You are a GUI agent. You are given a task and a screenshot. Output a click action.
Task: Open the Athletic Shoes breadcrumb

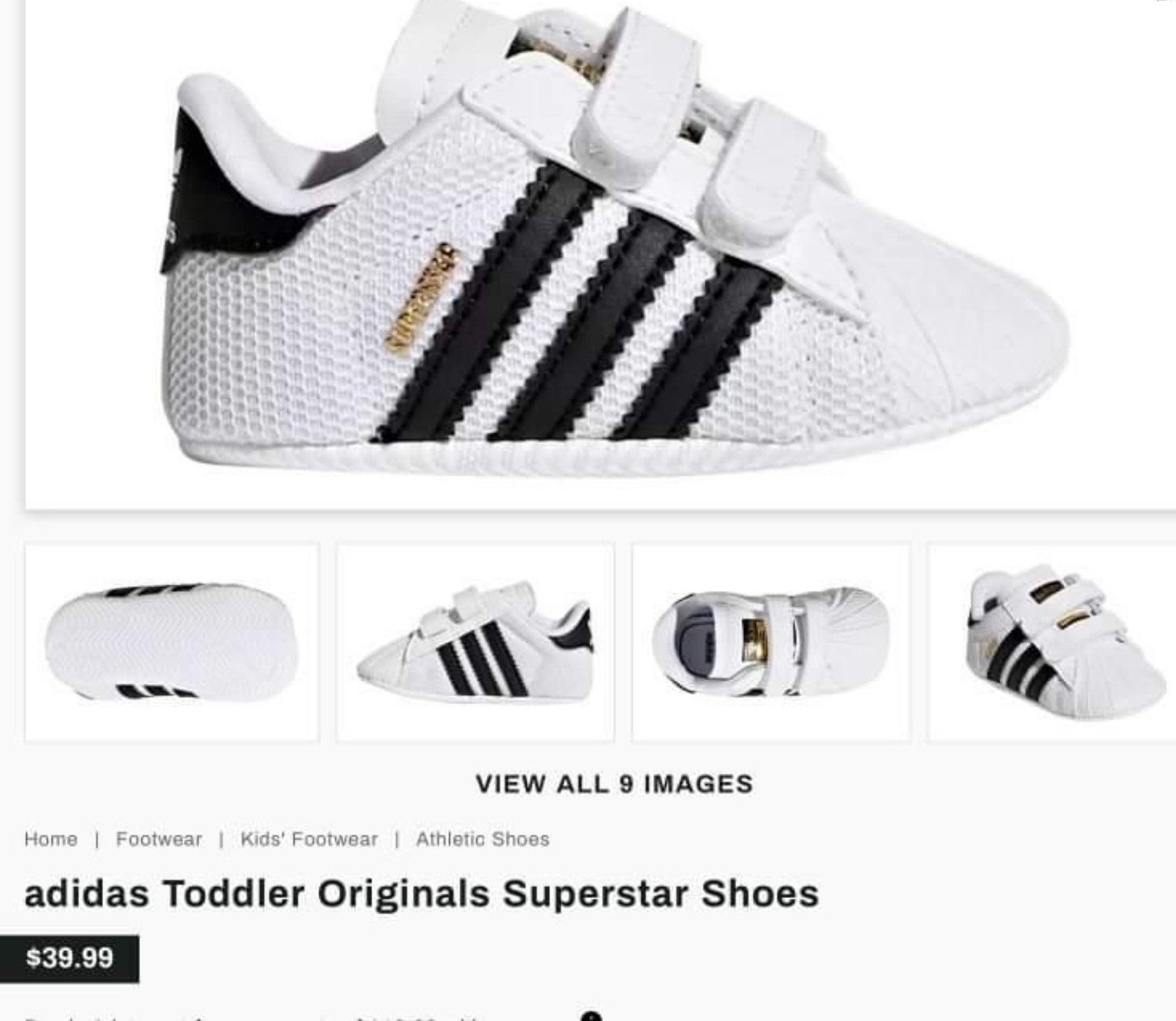(x=483, y=839)
